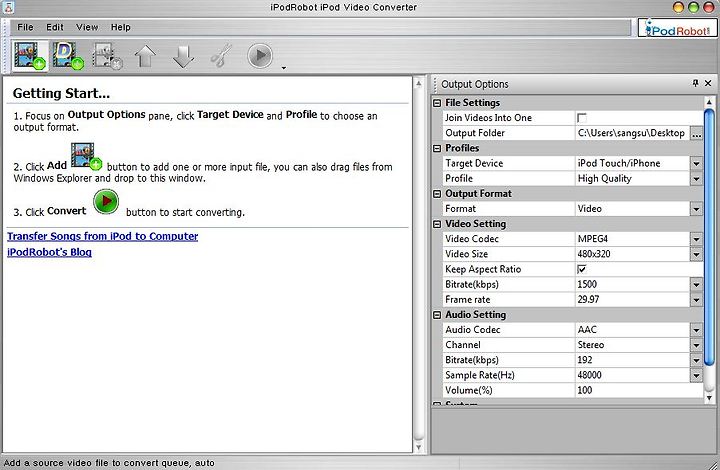Viewport: 720px width, 470px height.
Task: Select the High Quality profile value
Action: coord(605,179)
